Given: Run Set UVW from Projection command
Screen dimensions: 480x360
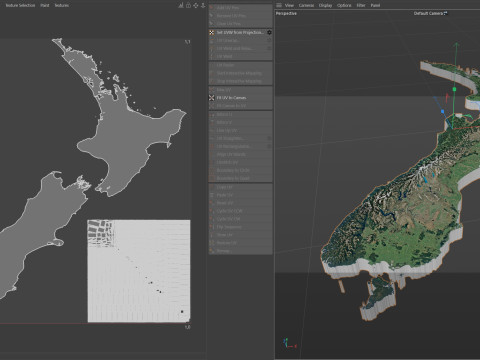Looking at the screenshot, I should point(240,32).
